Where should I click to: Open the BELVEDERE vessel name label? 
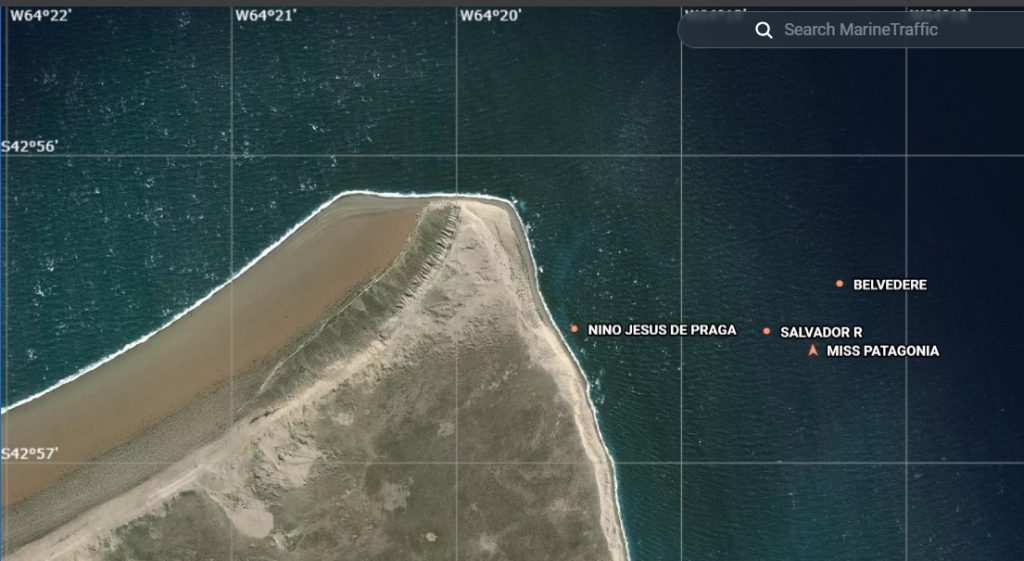(x=889, y=285)
